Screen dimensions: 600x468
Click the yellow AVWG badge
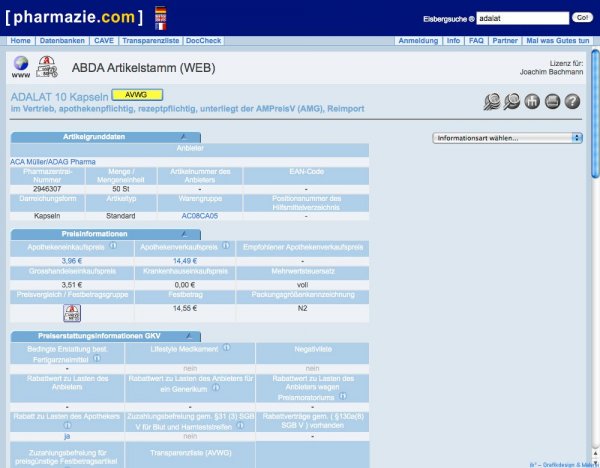(x=137, y=95)
